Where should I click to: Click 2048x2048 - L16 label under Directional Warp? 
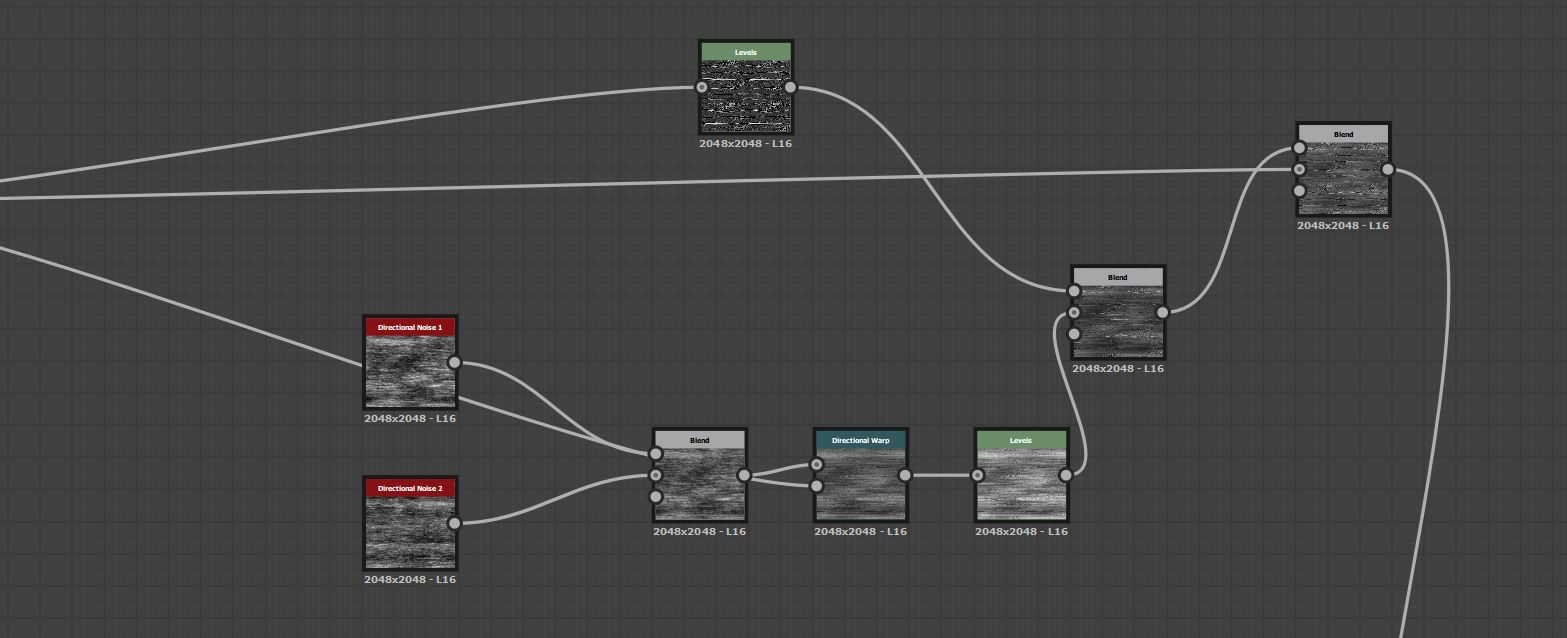(x=861, y=531)
